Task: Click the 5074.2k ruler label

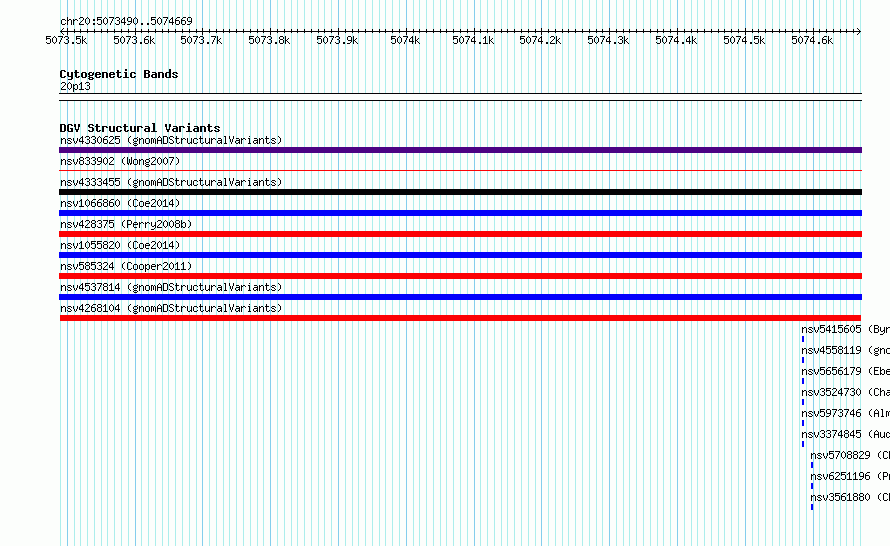Action: (x=540, y=40)
